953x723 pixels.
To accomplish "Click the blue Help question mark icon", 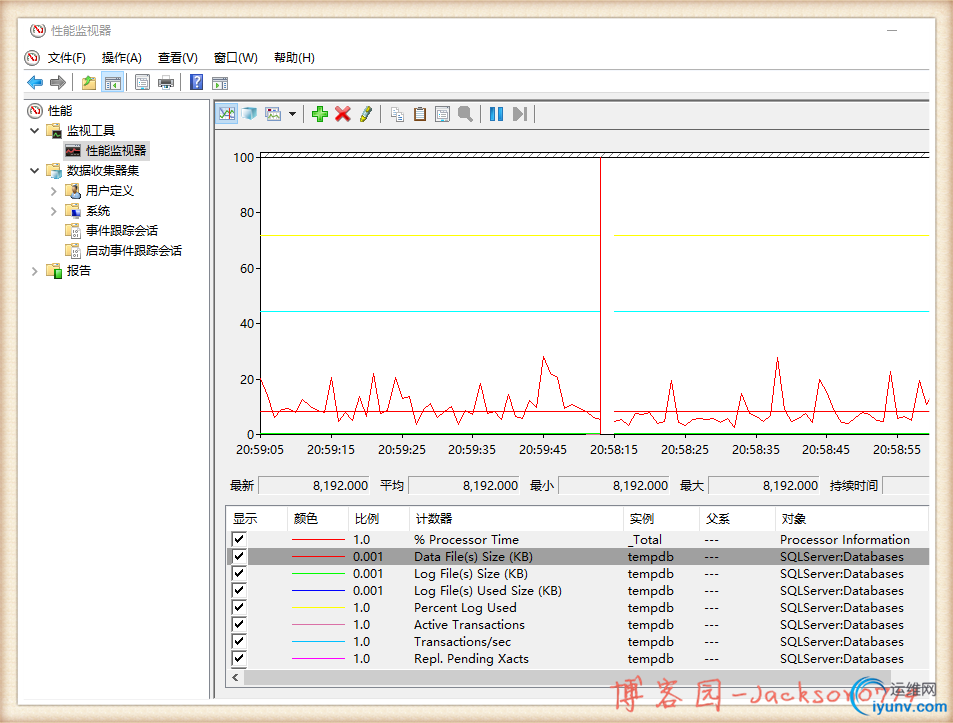I will click(197, 82).
